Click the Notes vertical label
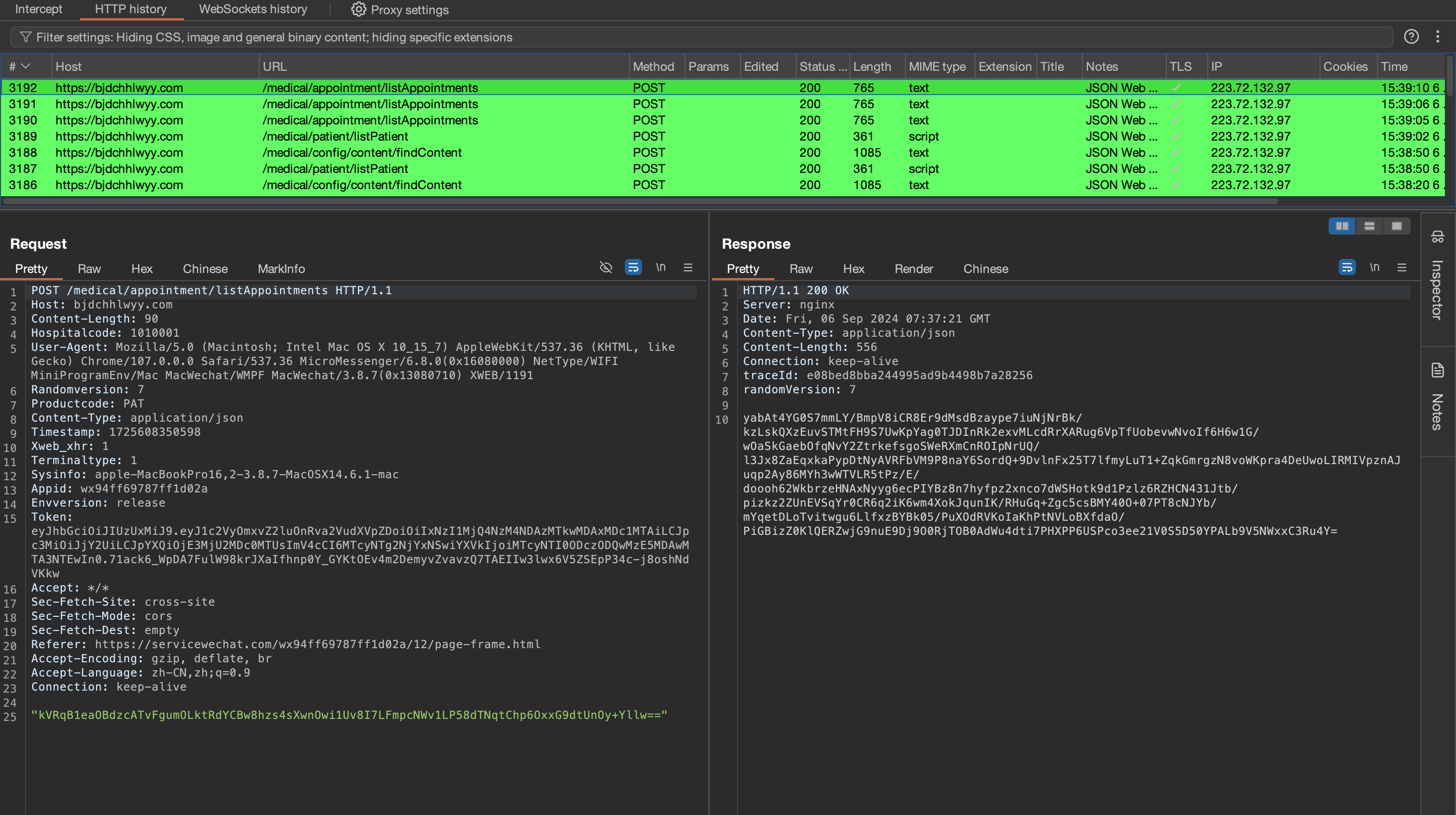Viewport: 1456px width, 815px height. coord(1437,412)
